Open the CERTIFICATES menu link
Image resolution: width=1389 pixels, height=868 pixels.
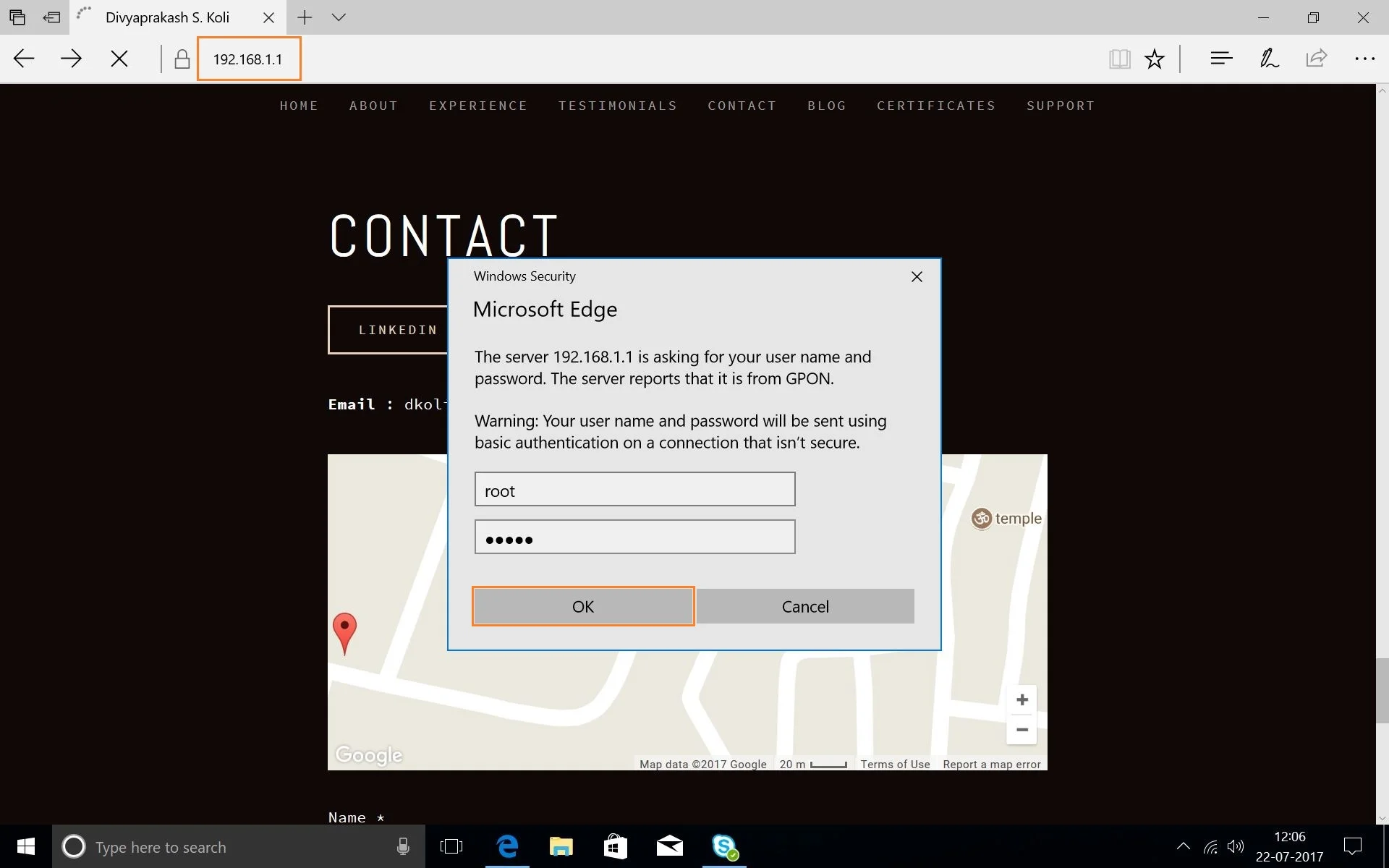coord(935,106)
